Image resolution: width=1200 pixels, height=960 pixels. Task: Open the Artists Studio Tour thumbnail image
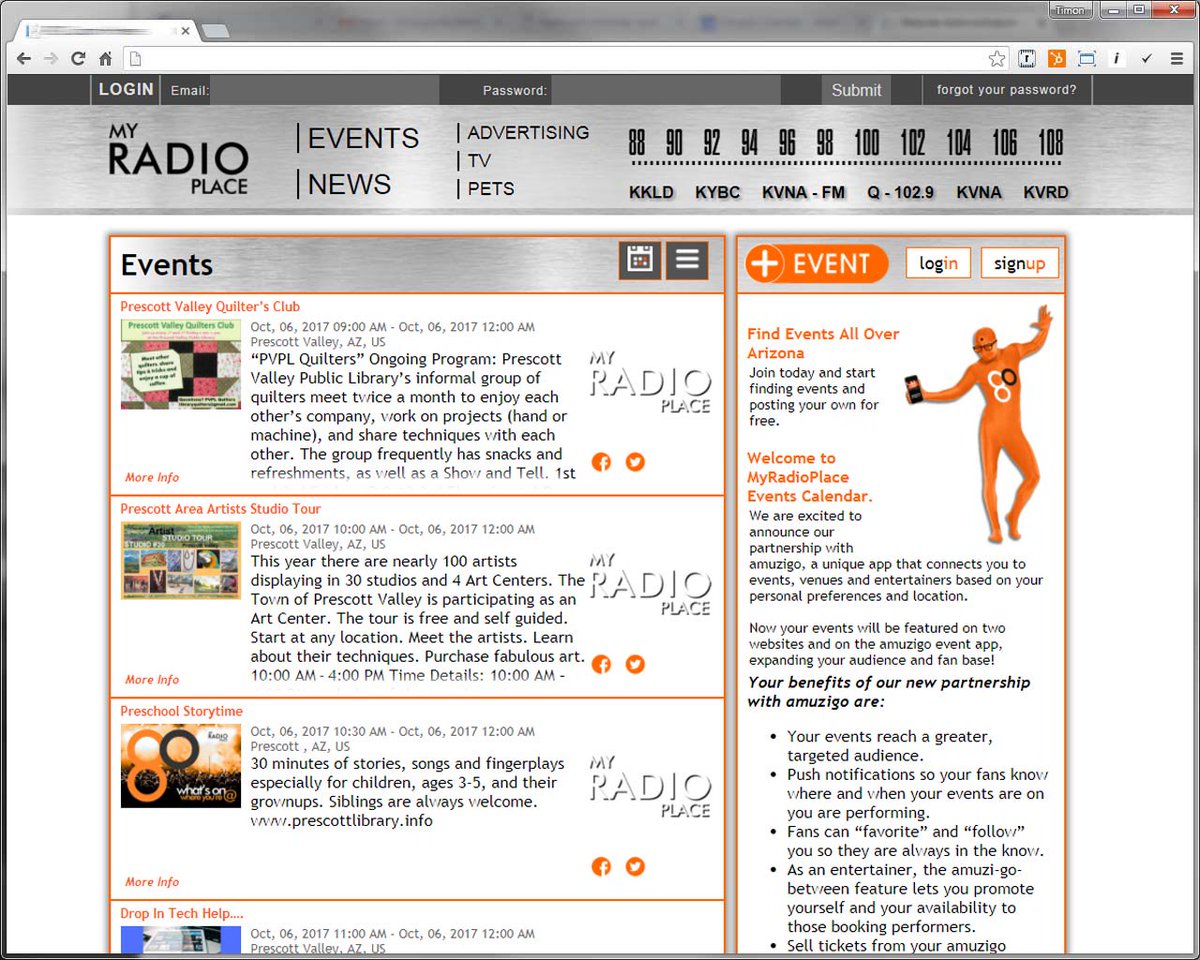pos(181,560)
